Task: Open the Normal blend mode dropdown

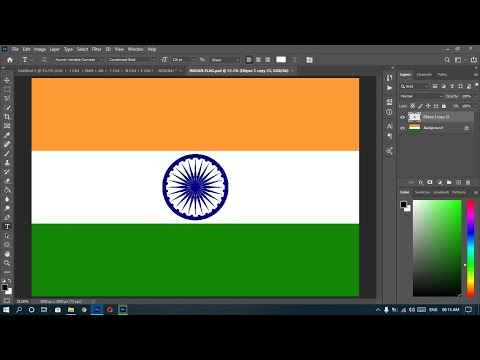Action: [x=421, y=96]
